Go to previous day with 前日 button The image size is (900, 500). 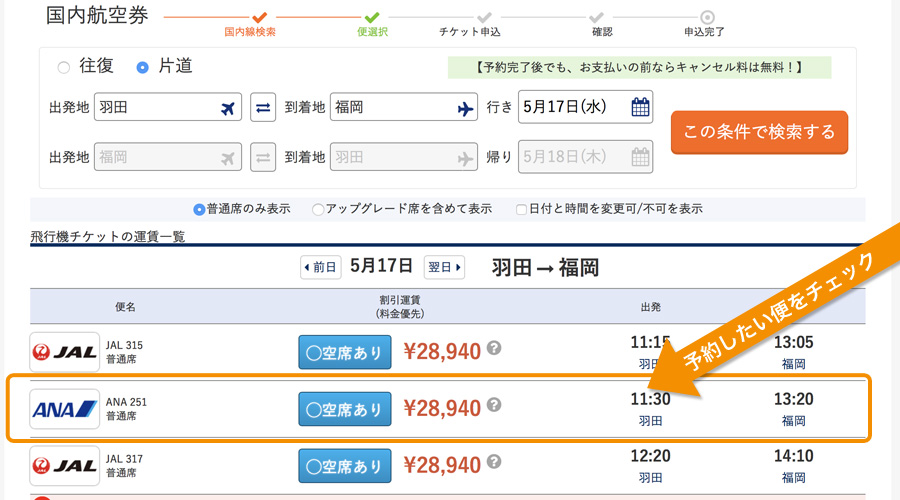tap(321, 267)
